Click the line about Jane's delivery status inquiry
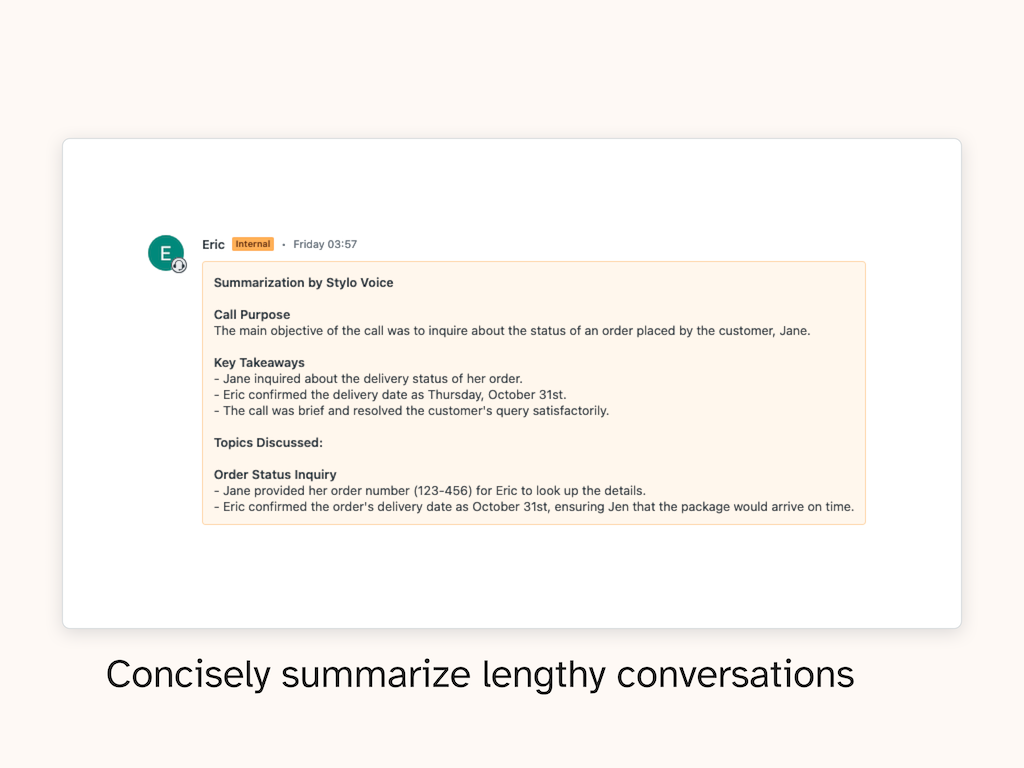Viewport: 1024px width, 768px height. (368, 379)
